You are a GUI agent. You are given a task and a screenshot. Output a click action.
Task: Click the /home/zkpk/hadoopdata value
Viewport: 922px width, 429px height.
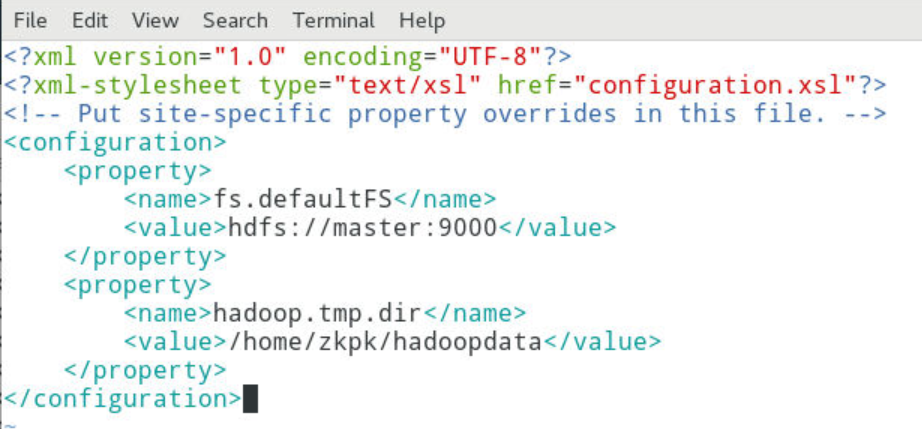[x=385, y=341]
